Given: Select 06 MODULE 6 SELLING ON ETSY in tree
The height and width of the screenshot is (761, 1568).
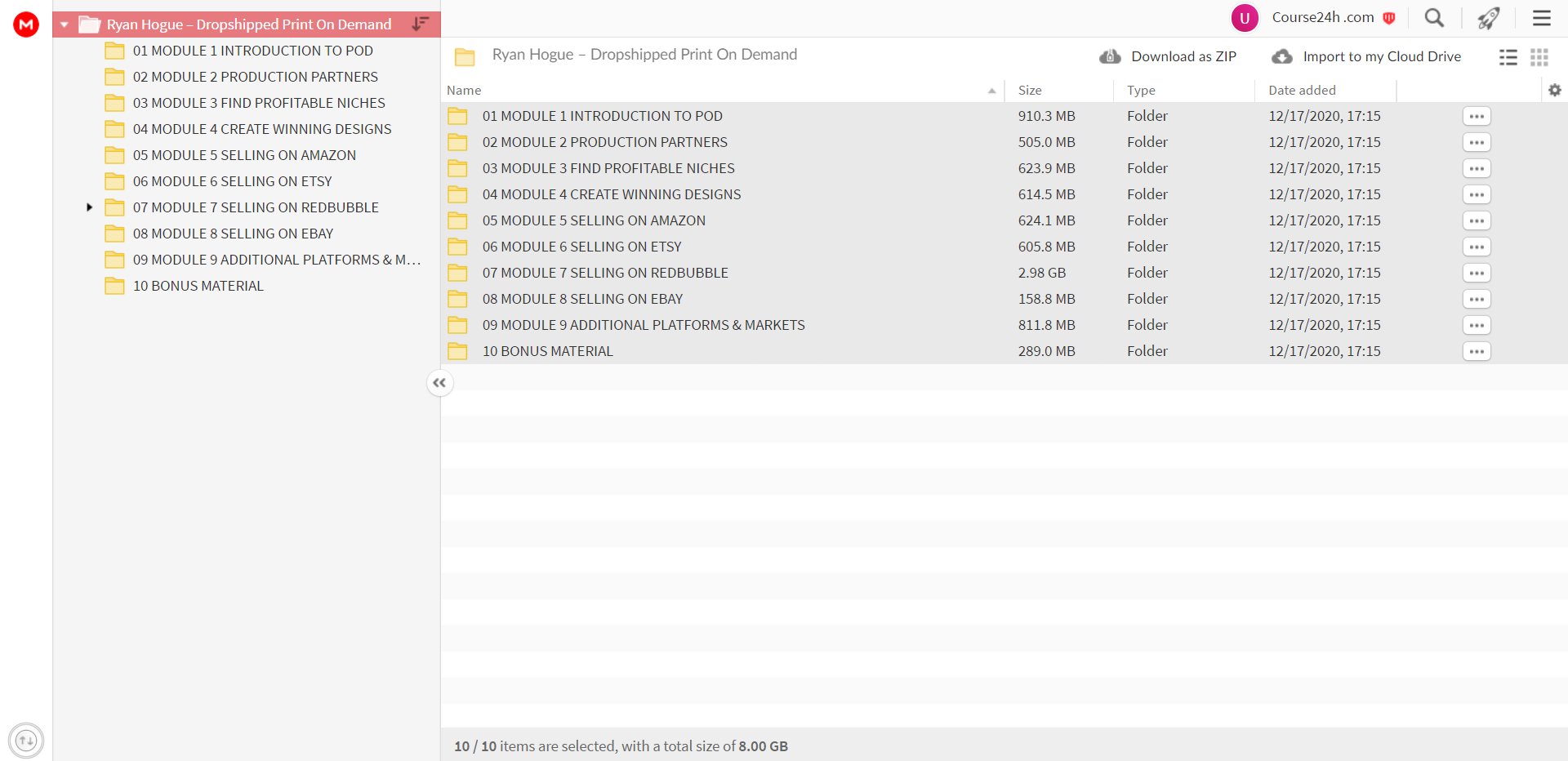Looking at the screenshot, I should click(x=233, y=181).
